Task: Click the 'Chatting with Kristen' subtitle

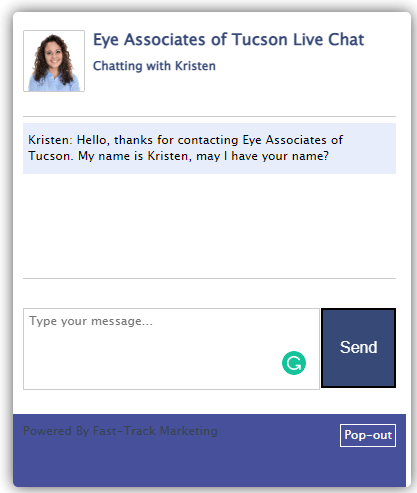Action: tap(154, 66)
